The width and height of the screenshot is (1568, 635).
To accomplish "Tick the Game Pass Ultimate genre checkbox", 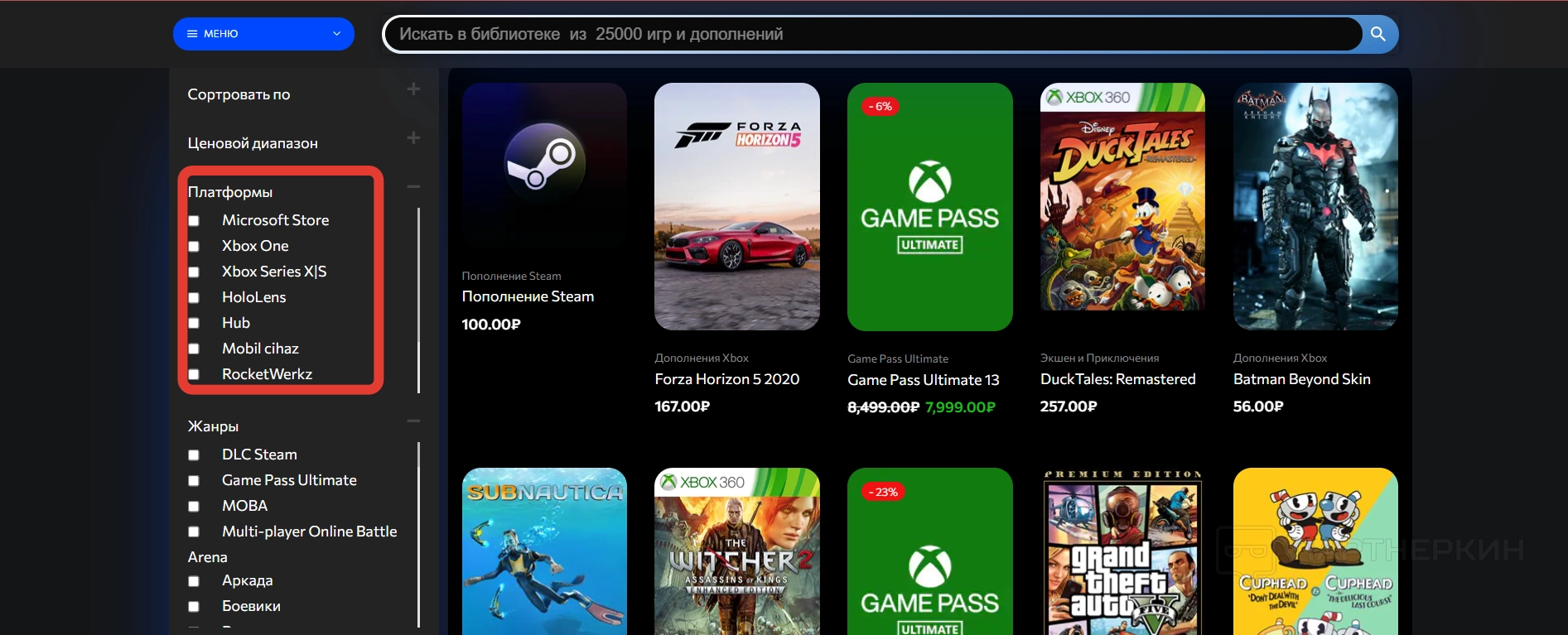I will click(194, 481).
